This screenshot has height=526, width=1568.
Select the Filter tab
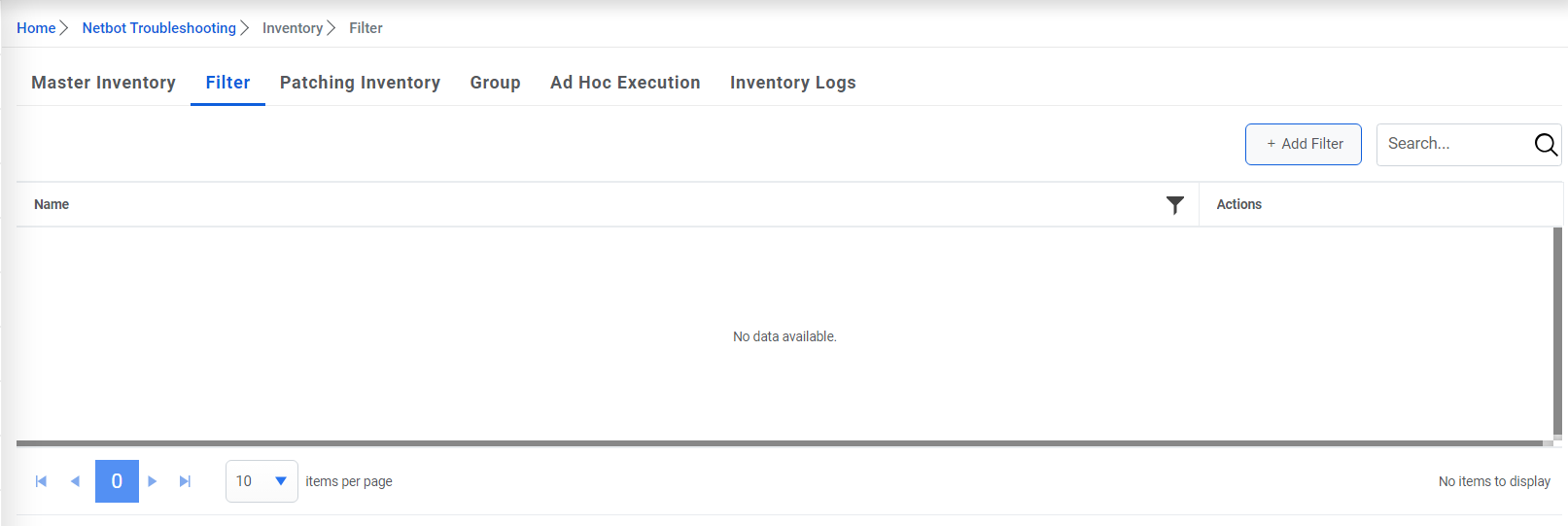click(x=227, y=83)
